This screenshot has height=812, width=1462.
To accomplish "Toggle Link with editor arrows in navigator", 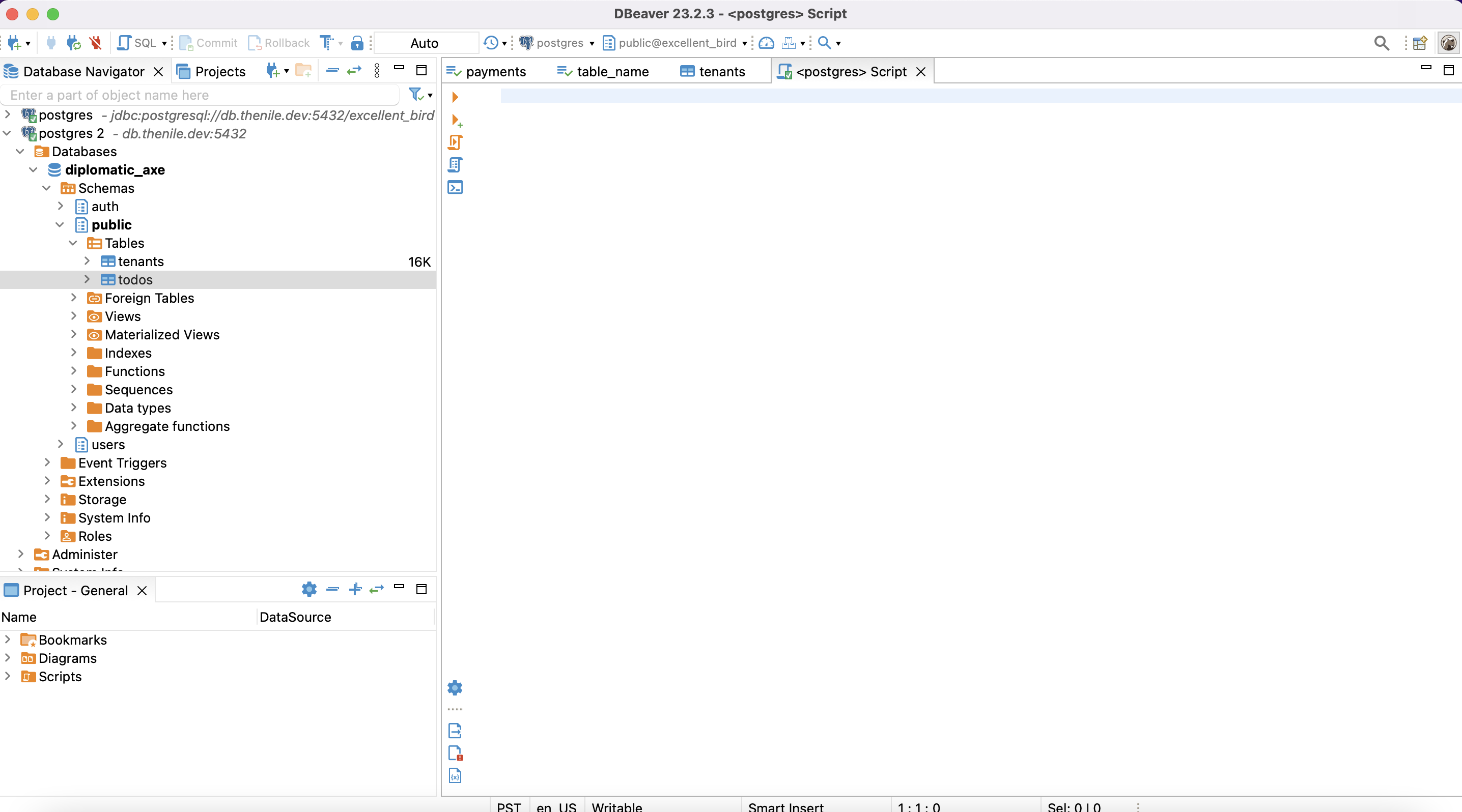I will [354, 71].
